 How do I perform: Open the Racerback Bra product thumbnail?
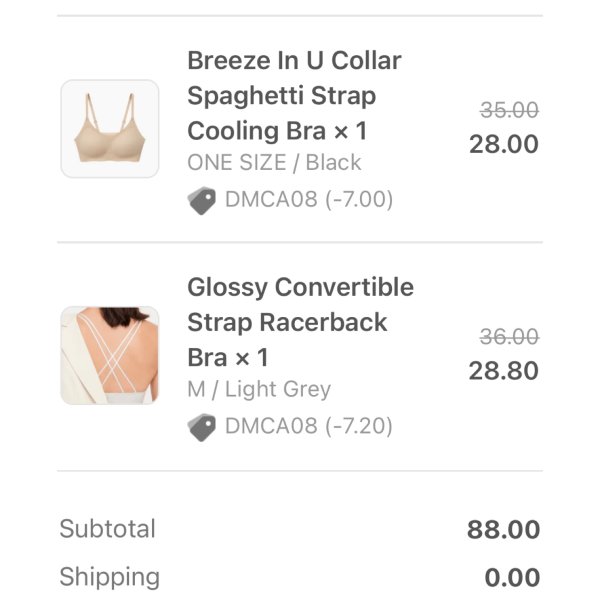point(110,356)
